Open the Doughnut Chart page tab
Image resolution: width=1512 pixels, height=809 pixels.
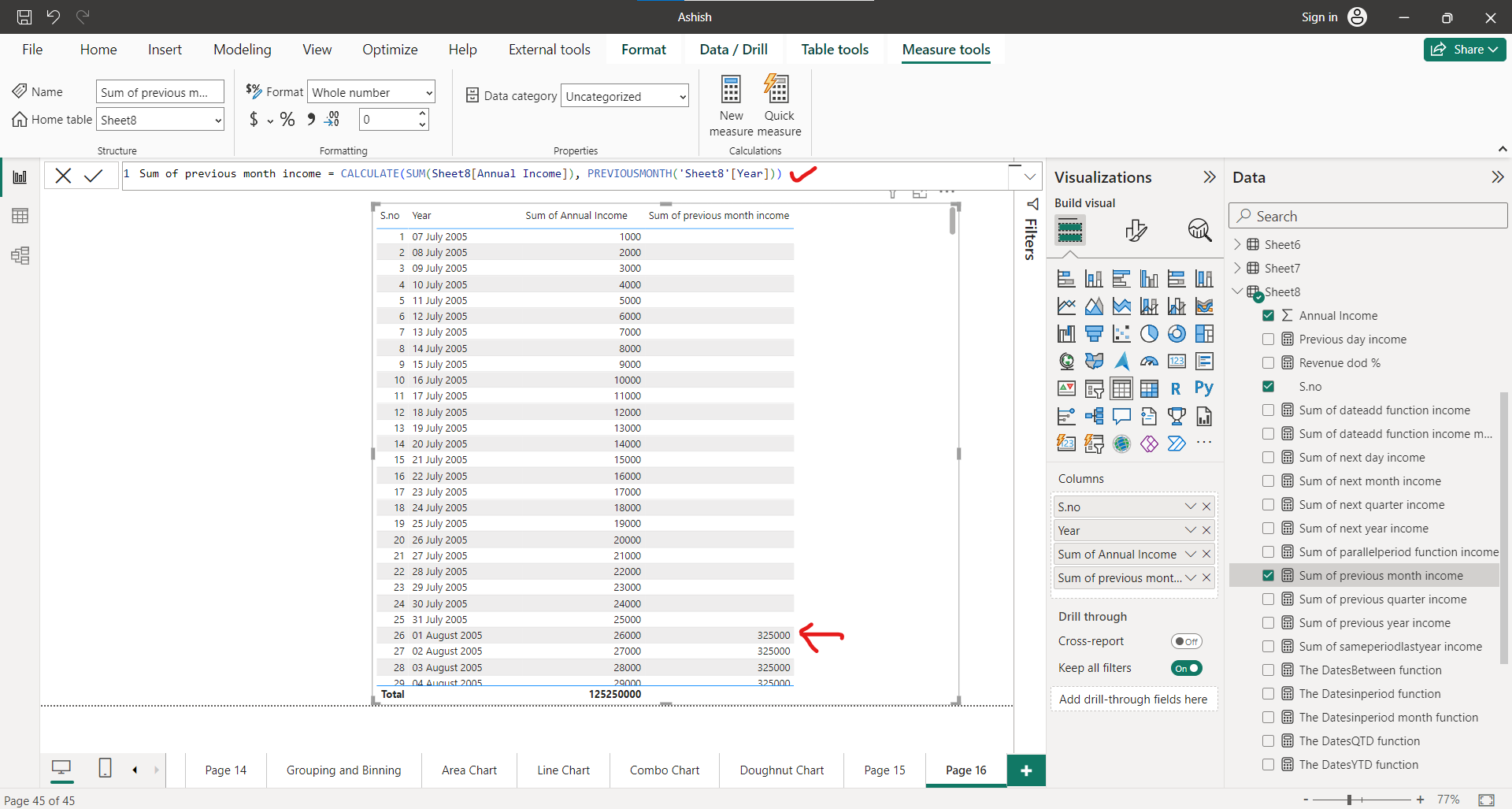pos(780,770)
